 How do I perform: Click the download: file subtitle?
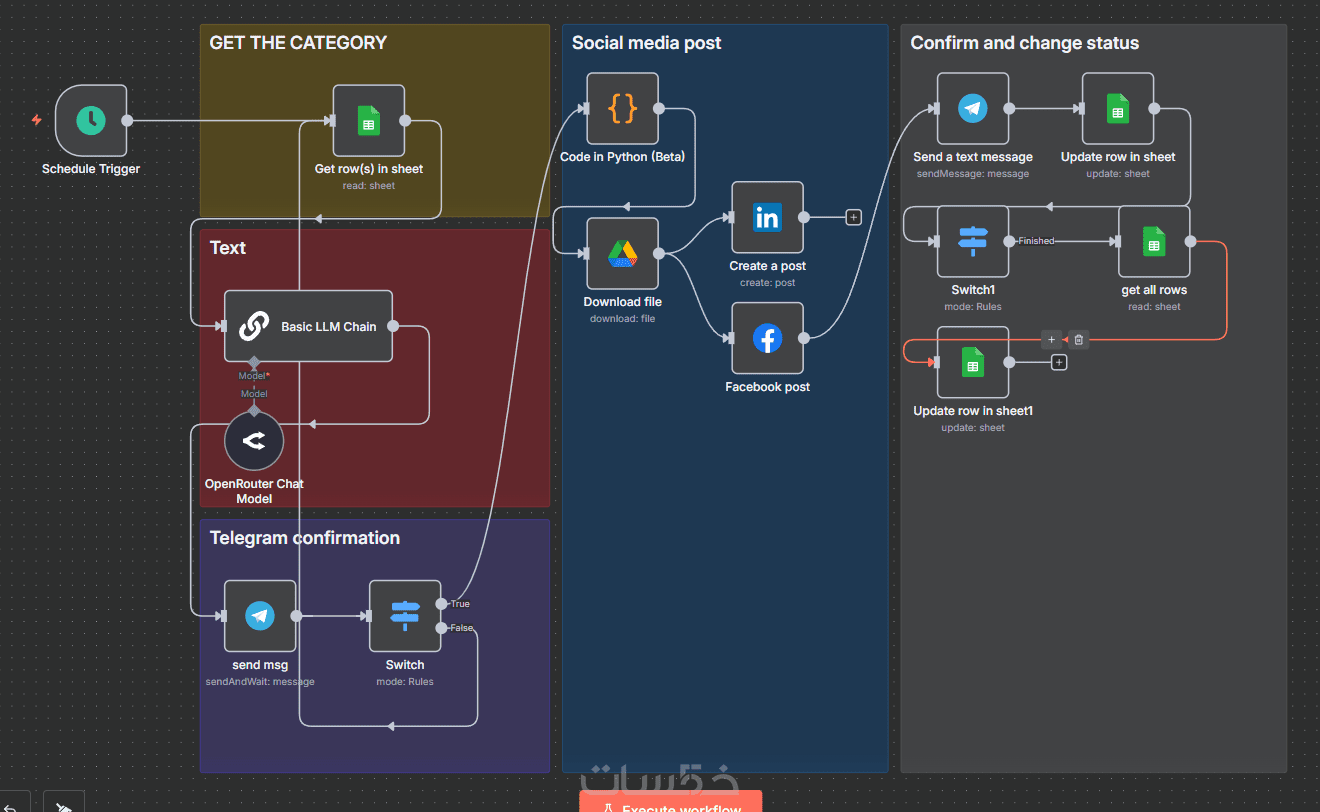coord(623,319)
